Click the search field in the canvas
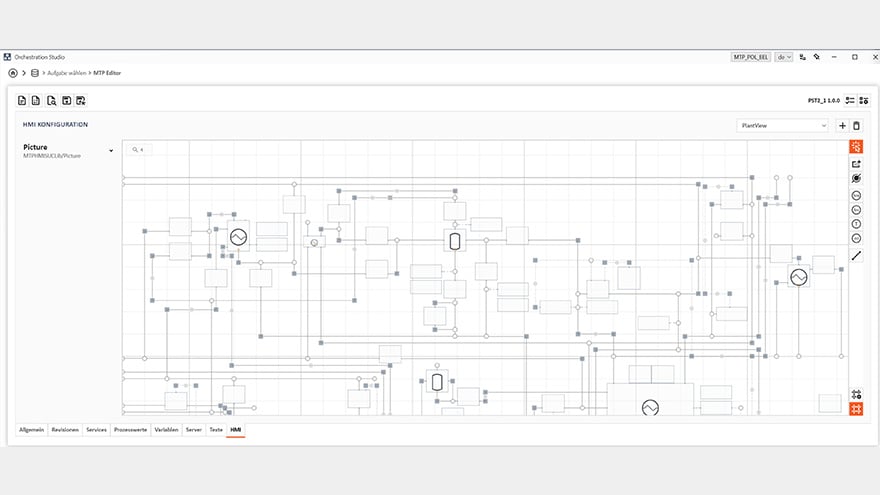Screen dimensions: 880x495 coord(160,149)
